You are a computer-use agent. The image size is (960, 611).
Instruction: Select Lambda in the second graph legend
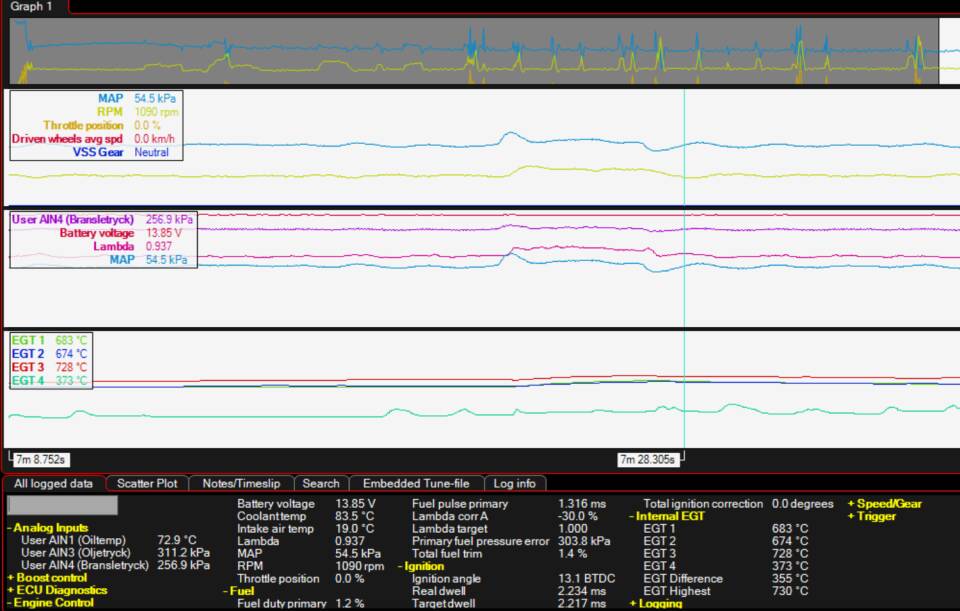[112, 246]
